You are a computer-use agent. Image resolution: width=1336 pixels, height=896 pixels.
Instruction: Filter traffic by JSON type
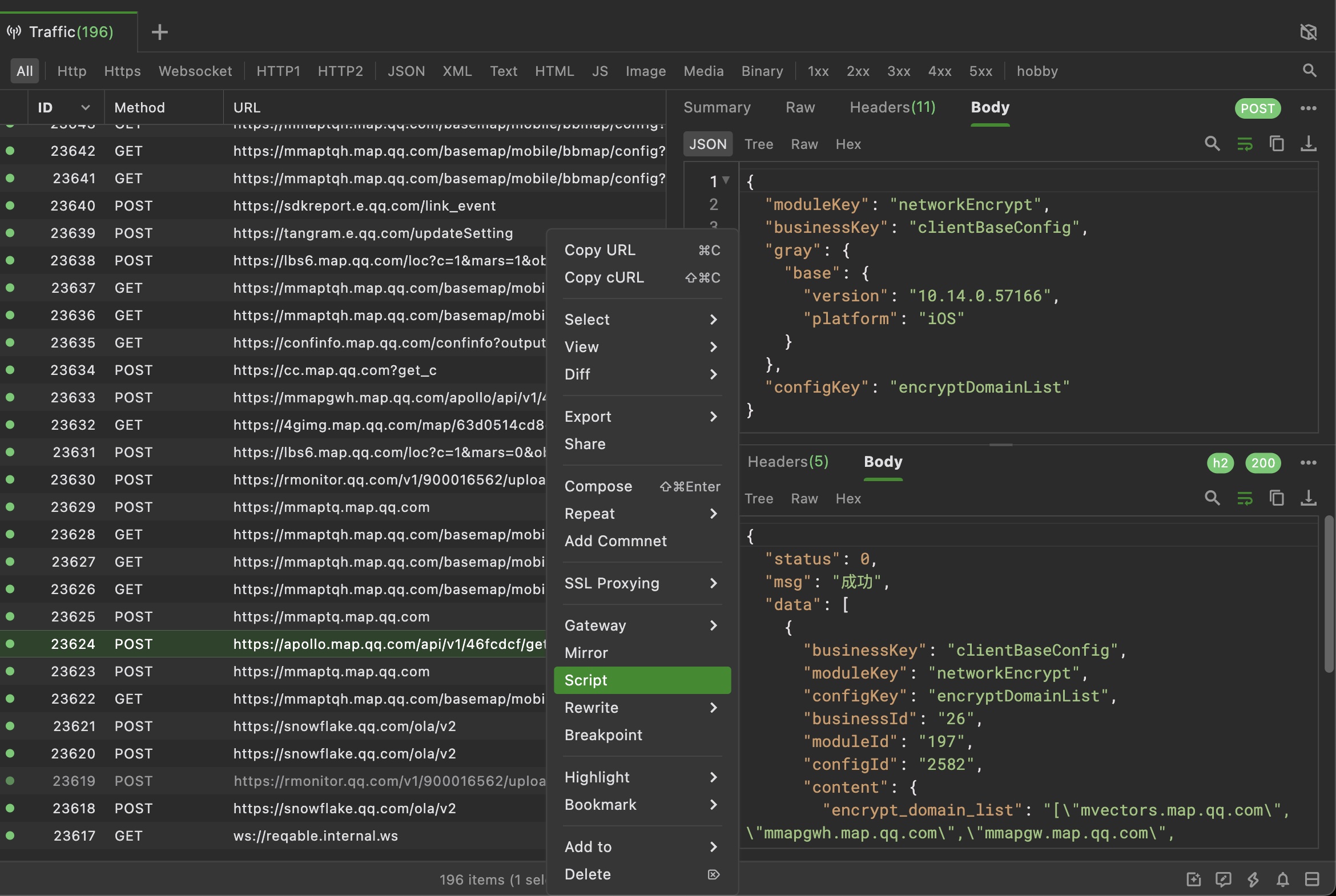pos(406,71)
